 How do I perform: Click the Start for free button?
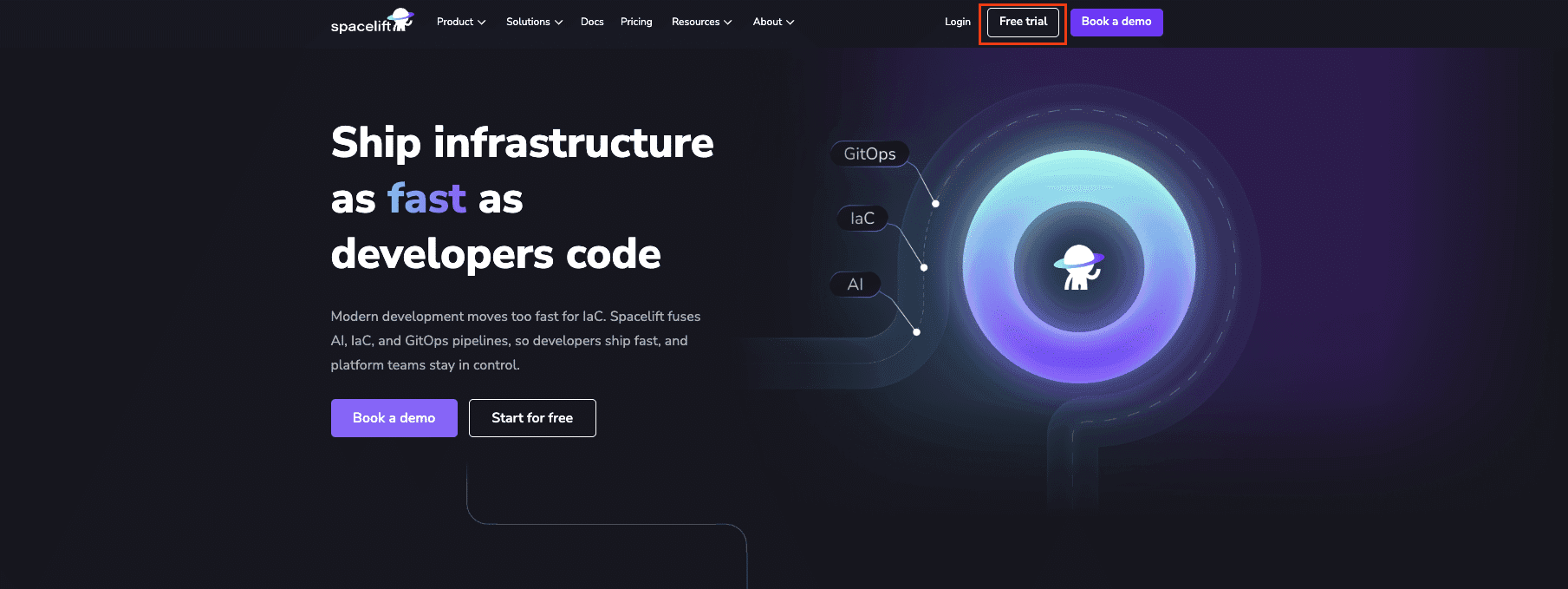(532, 418)
